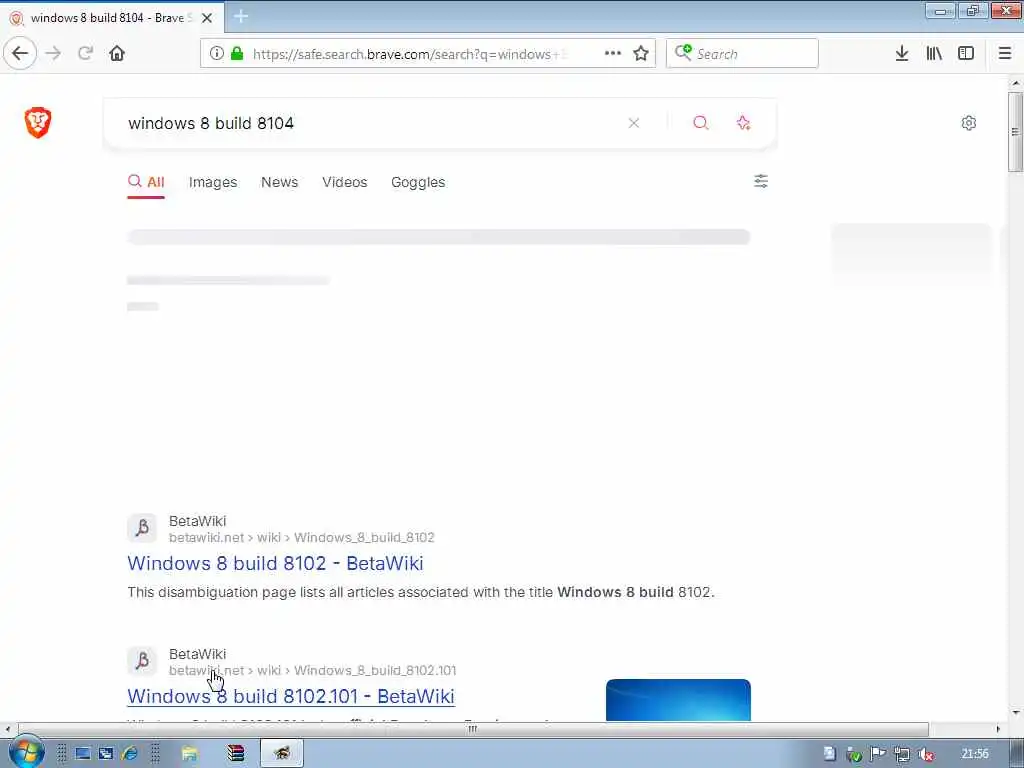The image size is (1024, 768).
Task: Click the Brave search query field
Action: (x=372, y=123)
